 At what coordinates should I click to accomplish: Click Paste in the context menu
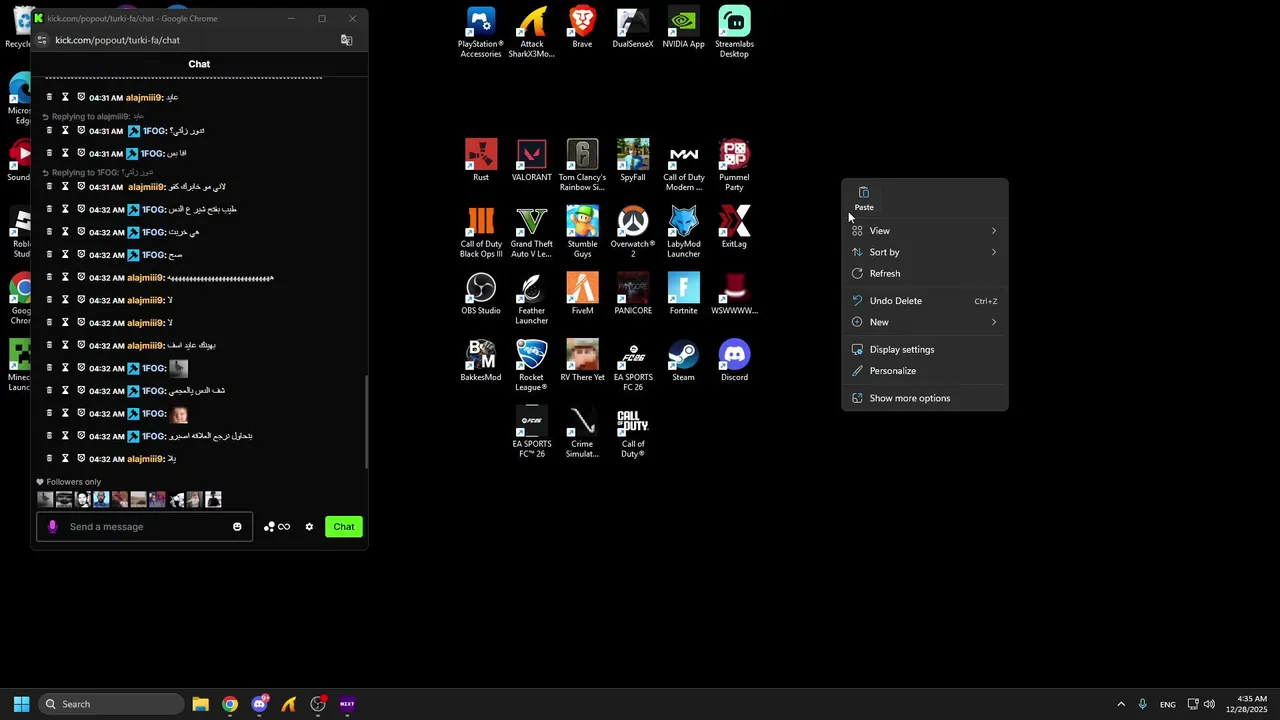click(864, 198)
